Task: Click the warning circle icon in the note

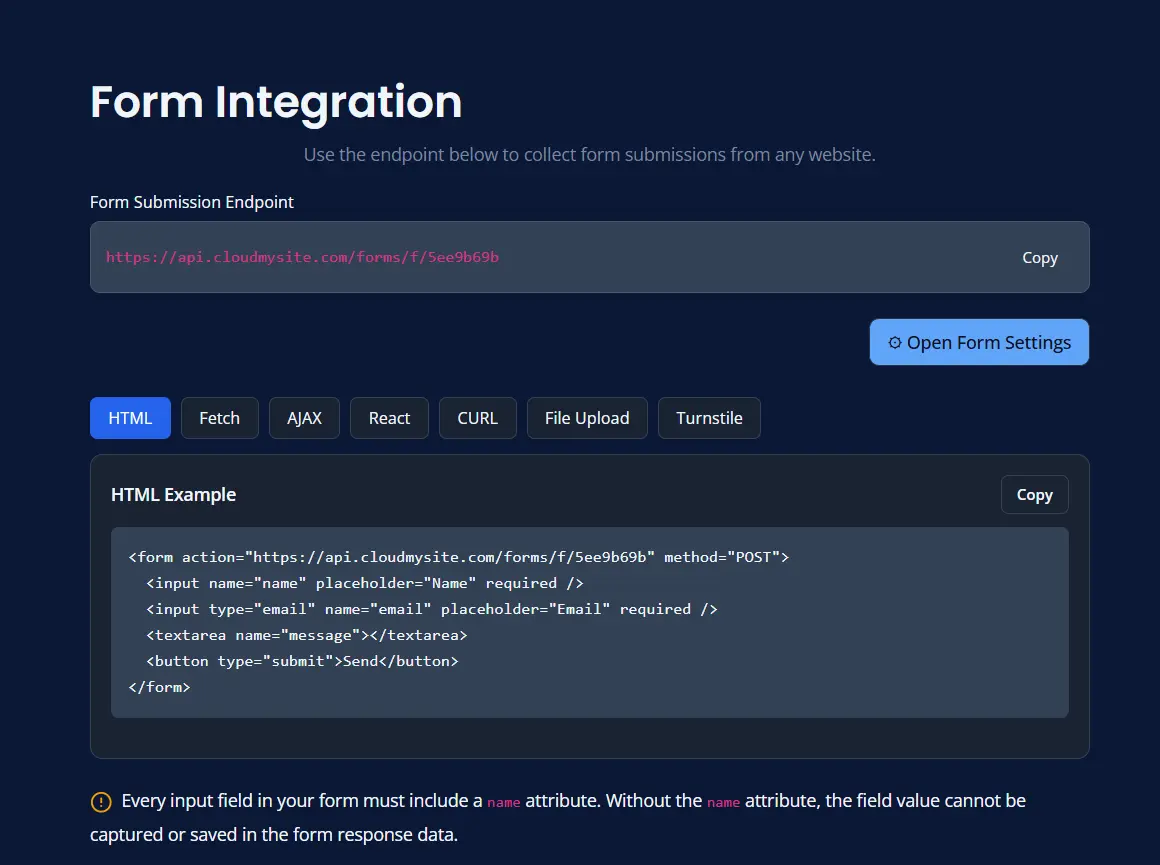Action: click(99, 801)
